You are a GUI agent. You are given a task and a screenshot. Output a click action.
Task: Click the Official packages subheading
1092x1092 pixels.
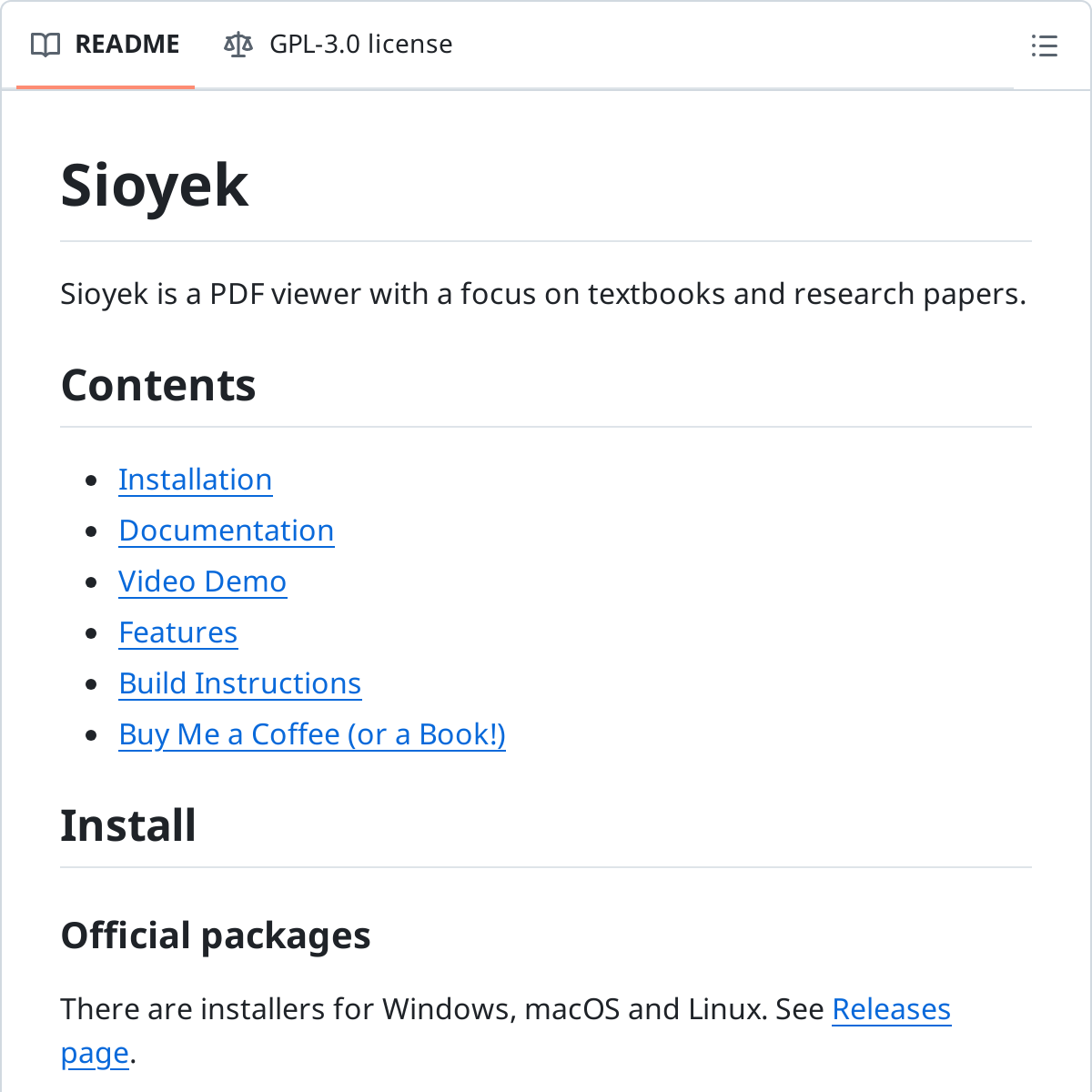click(215, 935)
